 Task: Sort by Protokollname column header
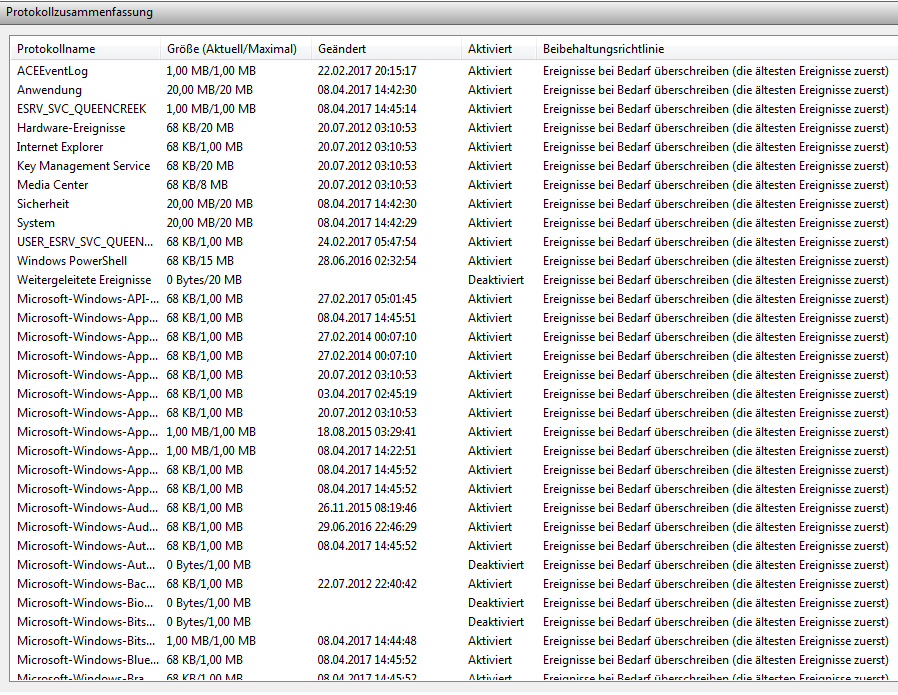coord(85,49)
